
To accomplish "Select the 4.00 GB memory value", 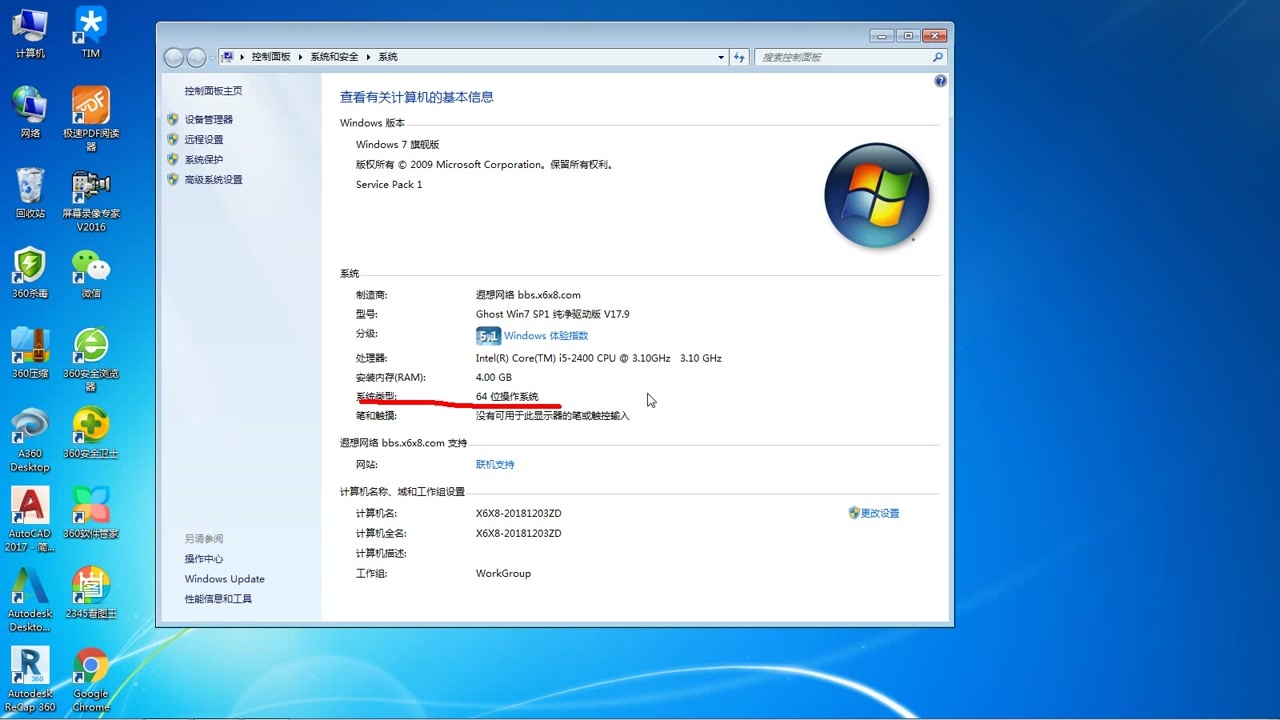I will click(494, 378).
